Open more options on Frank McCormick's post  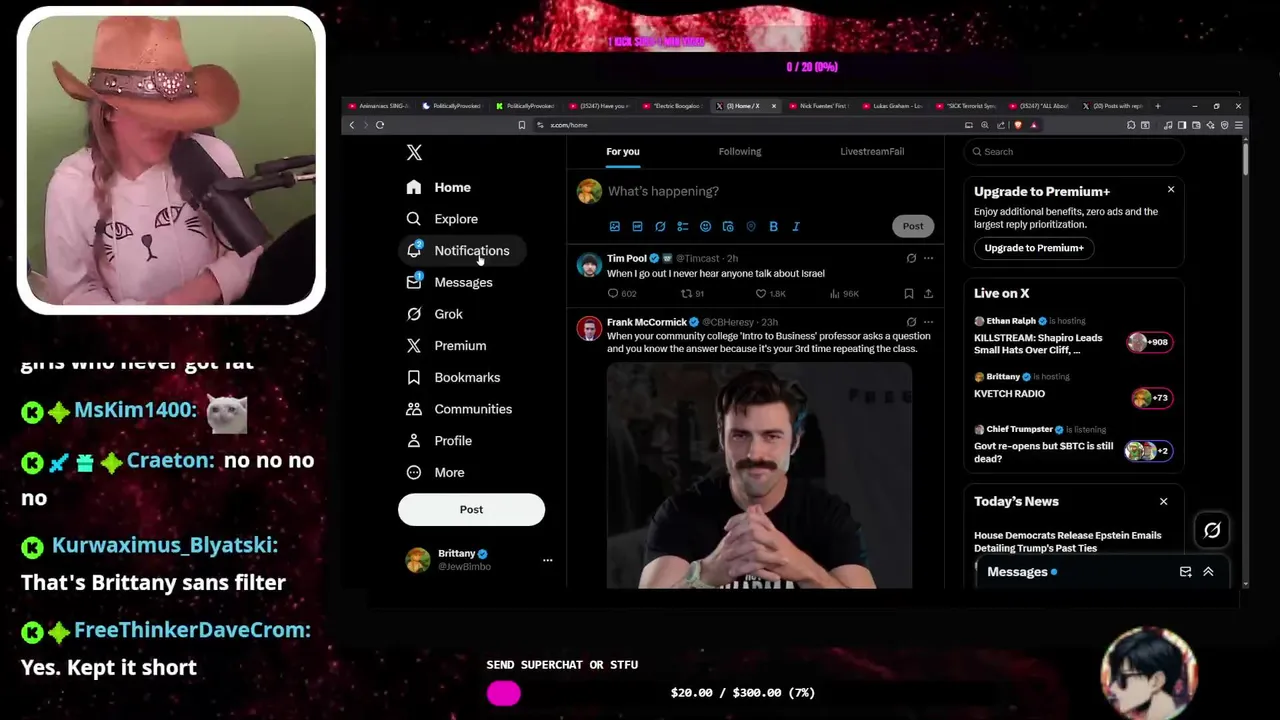(928, 322)
